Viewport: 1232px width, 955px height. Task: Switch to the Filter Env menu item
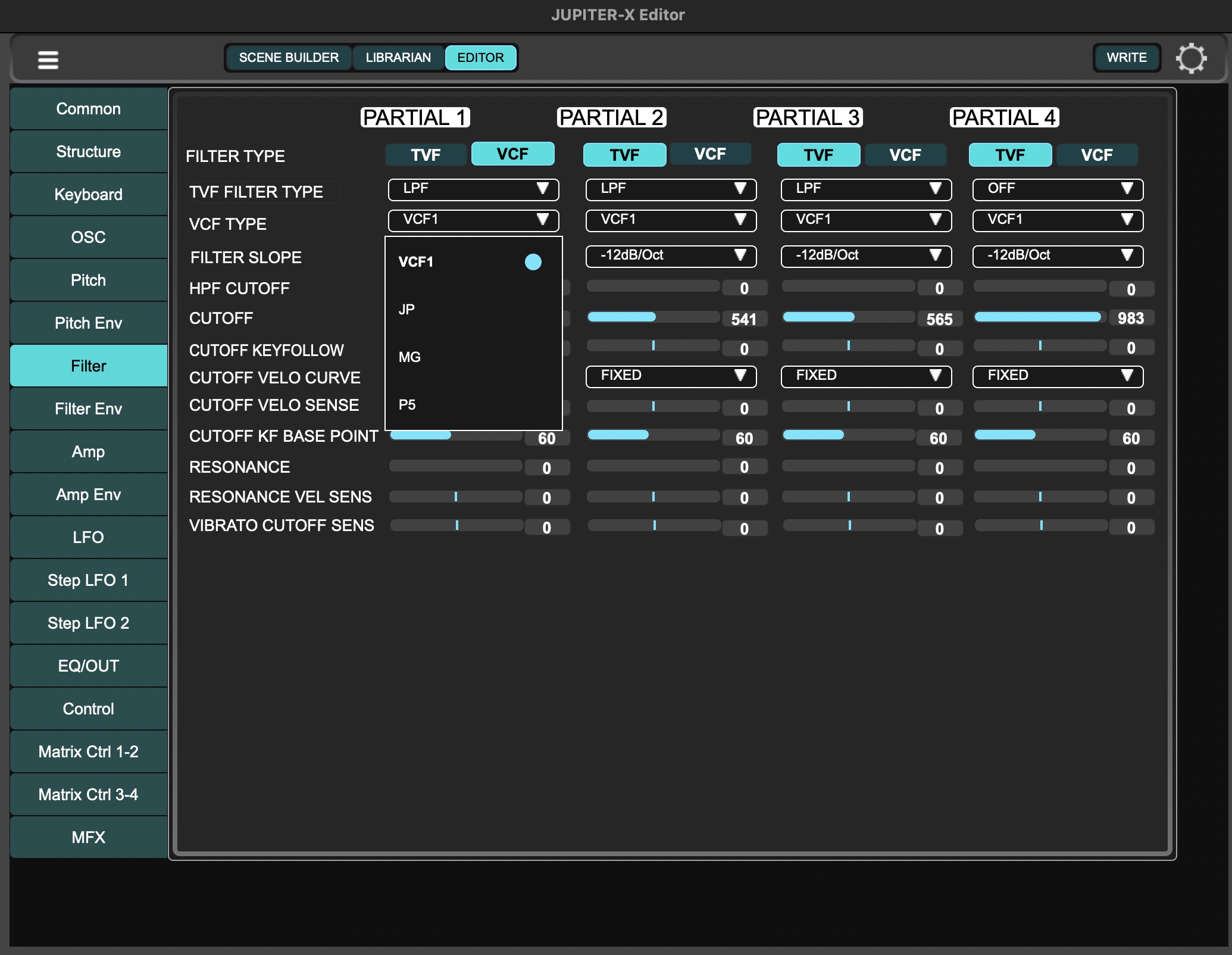click(88, 408)
